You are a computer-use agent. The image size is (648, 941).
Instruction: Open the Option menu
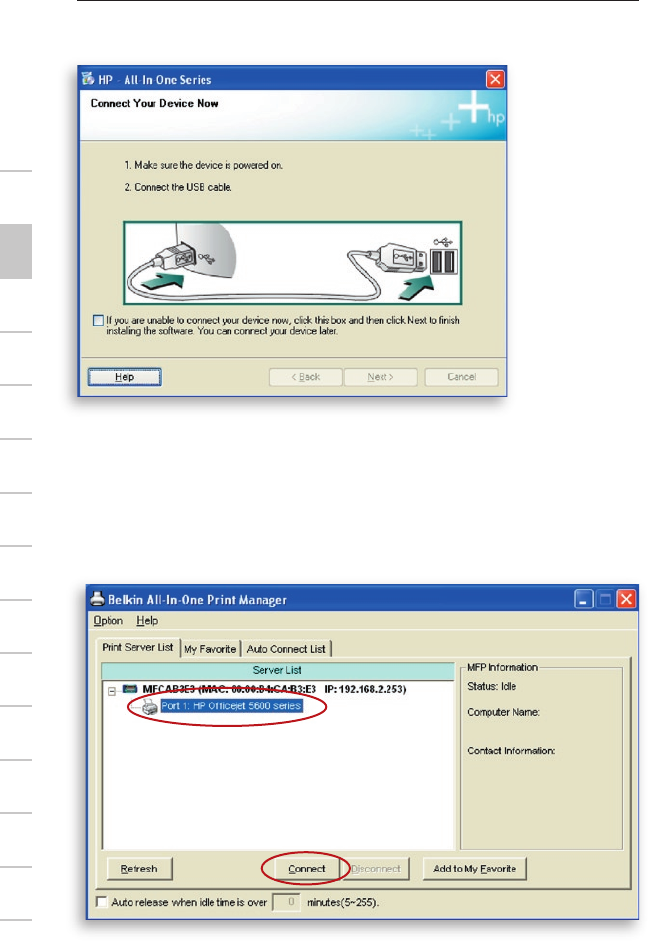point(108,621)
